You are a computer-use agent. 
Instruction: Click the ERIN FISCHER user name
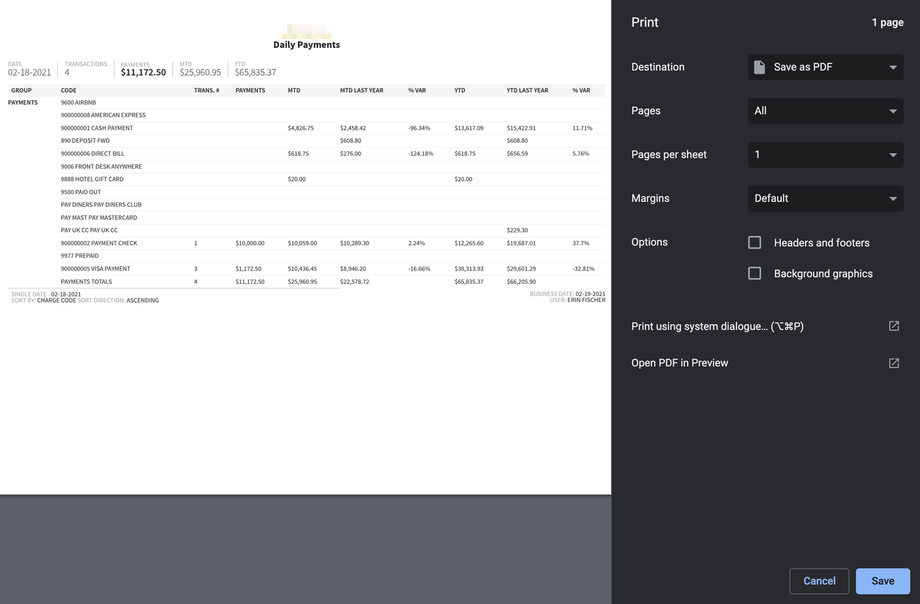(586, 300)
